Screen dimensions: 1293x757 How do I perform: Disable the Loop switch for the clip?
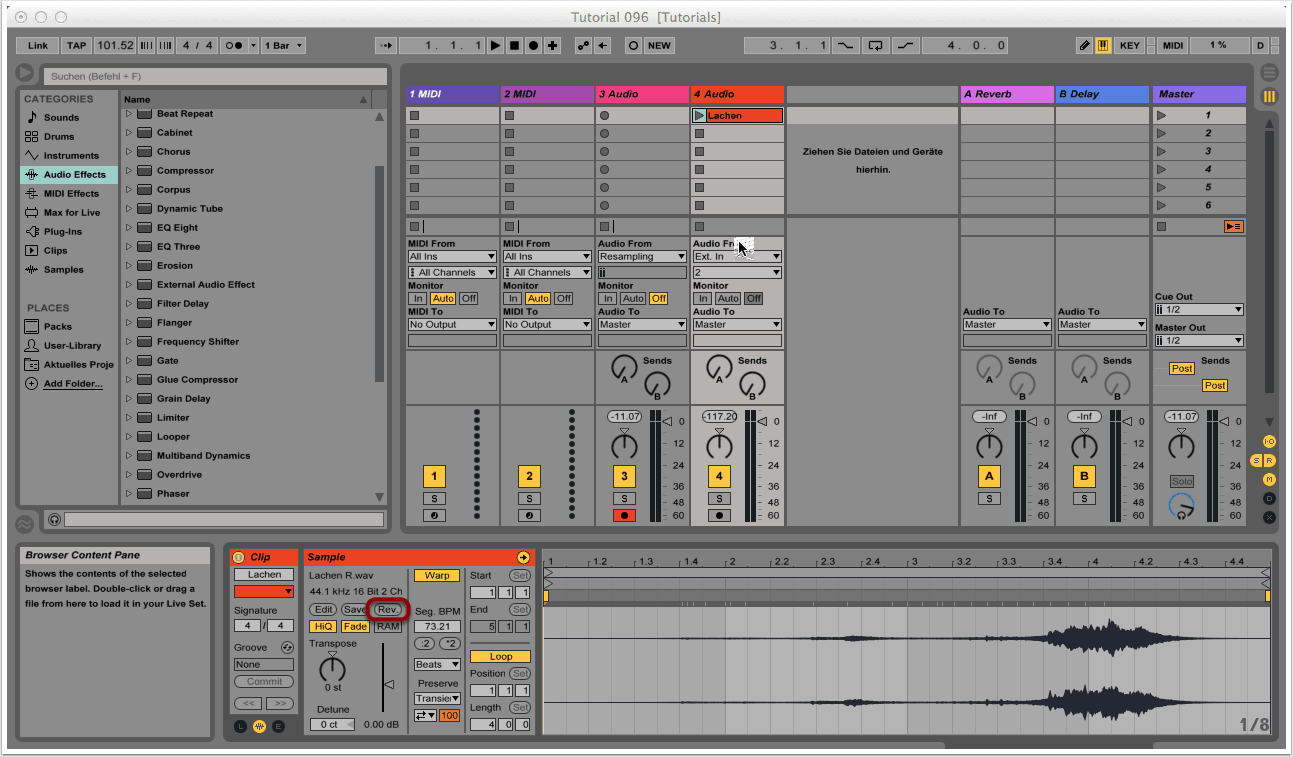point(501,657)
